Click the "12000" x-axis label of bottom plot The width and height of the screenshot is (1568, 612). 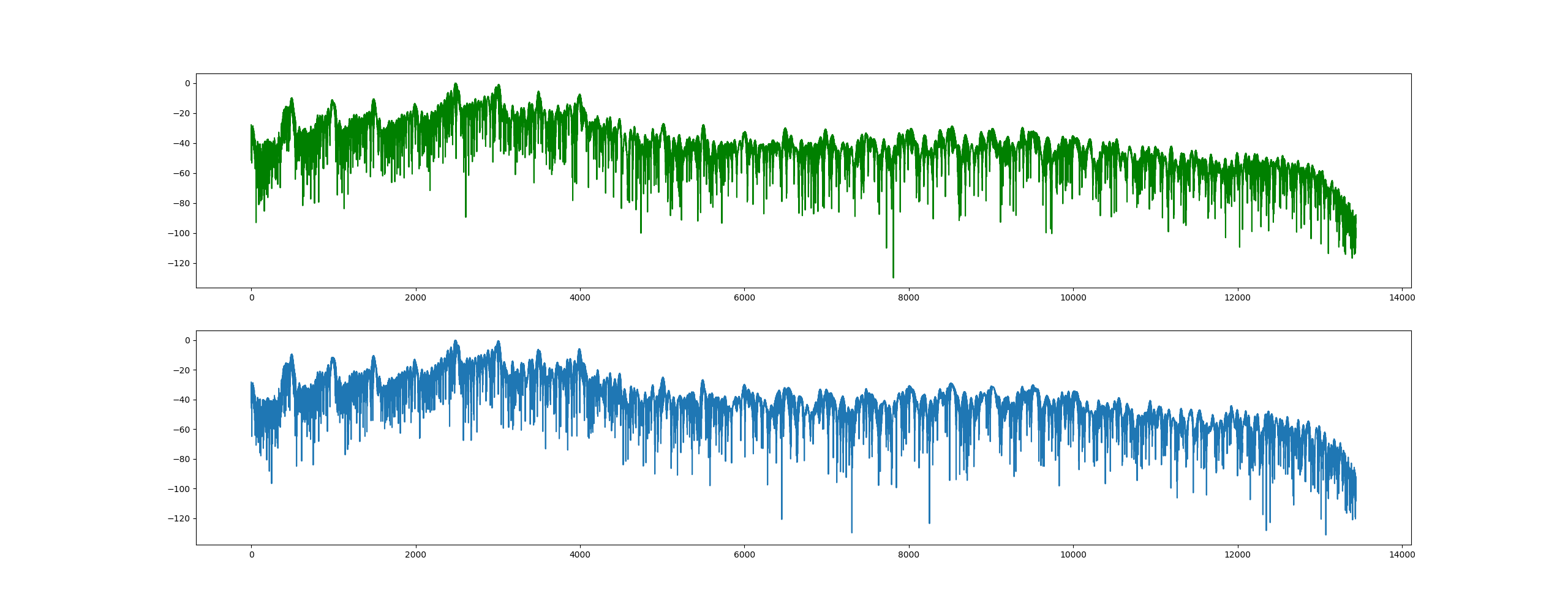point(1237,555)
